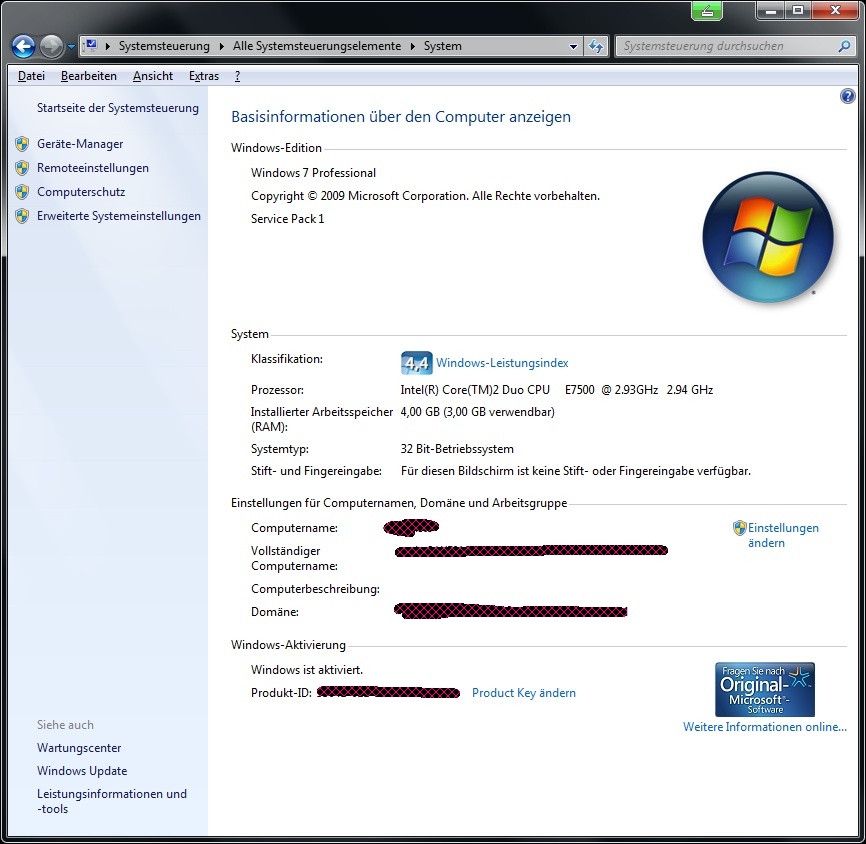The height and width of the screenshot is (844, 866).
Task: Open the Windows-Leistungsindex link
Action: tap(502, 363)
